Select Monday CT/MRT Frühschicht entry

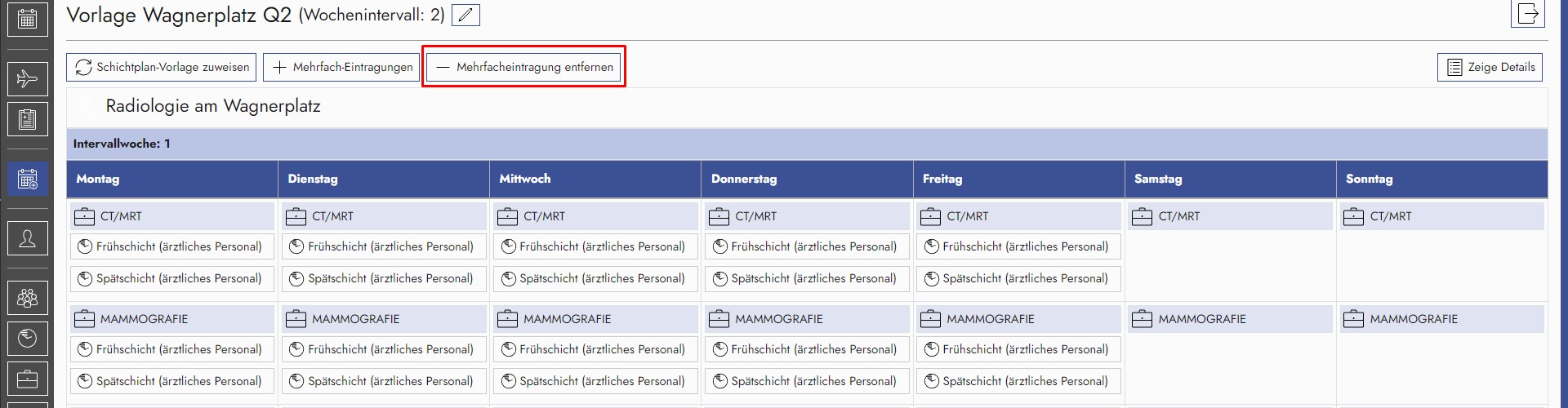coord(172,246)
